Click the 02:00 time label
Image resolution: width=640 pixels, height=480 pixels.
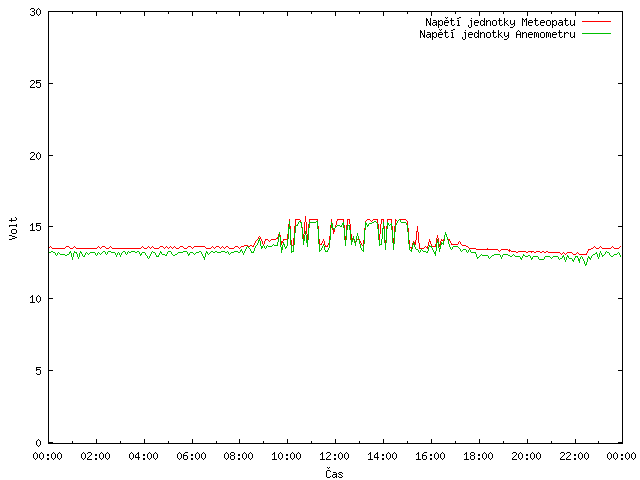click(x=96, y=456)
